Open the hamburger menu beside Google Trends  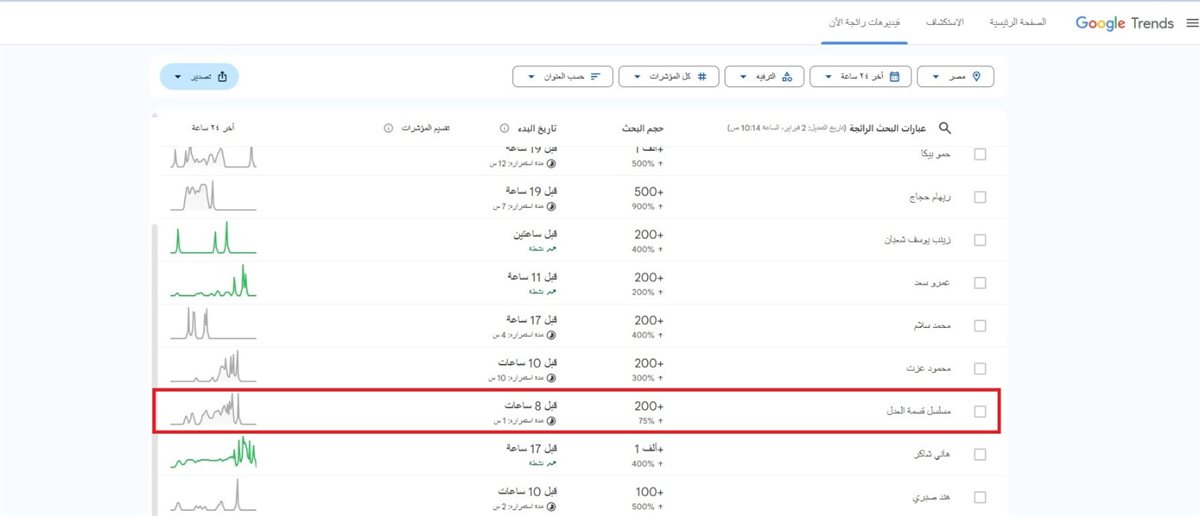click(x=1190, y=23)
